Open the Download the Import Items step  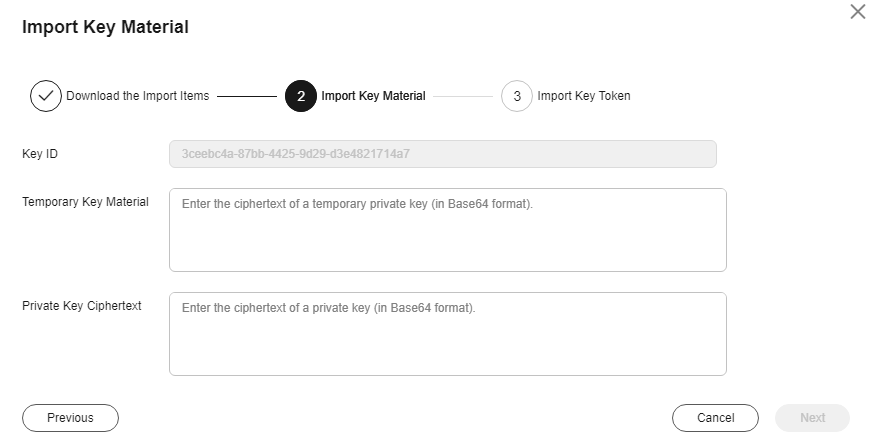[x=138, y=96]
